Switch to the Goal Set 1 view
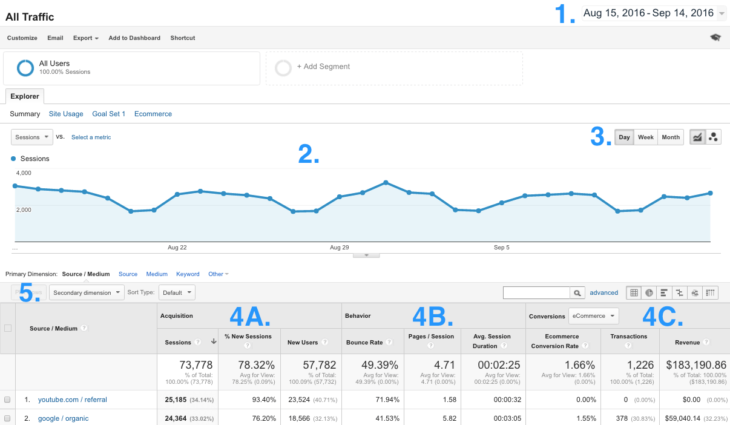The width and height of the screenshot is (730, 425). tap(108, 114)
